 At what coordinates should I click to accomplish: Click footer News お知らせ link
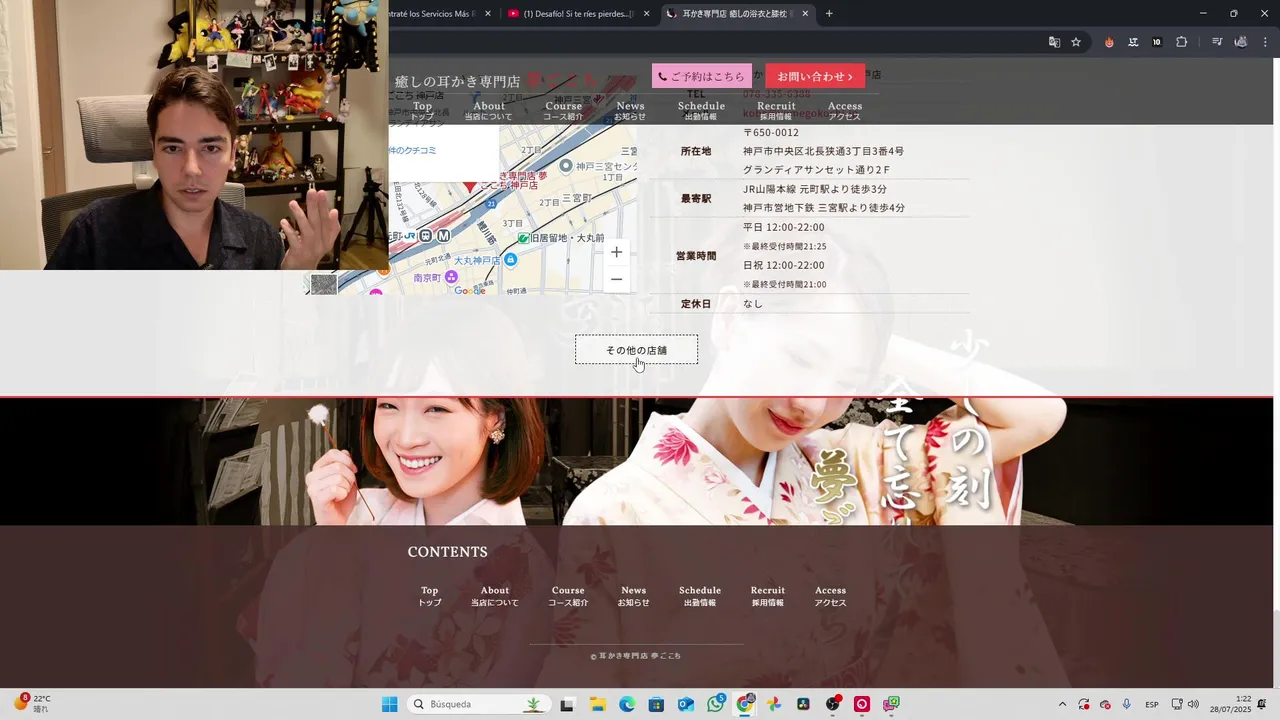tap(633, 596)
